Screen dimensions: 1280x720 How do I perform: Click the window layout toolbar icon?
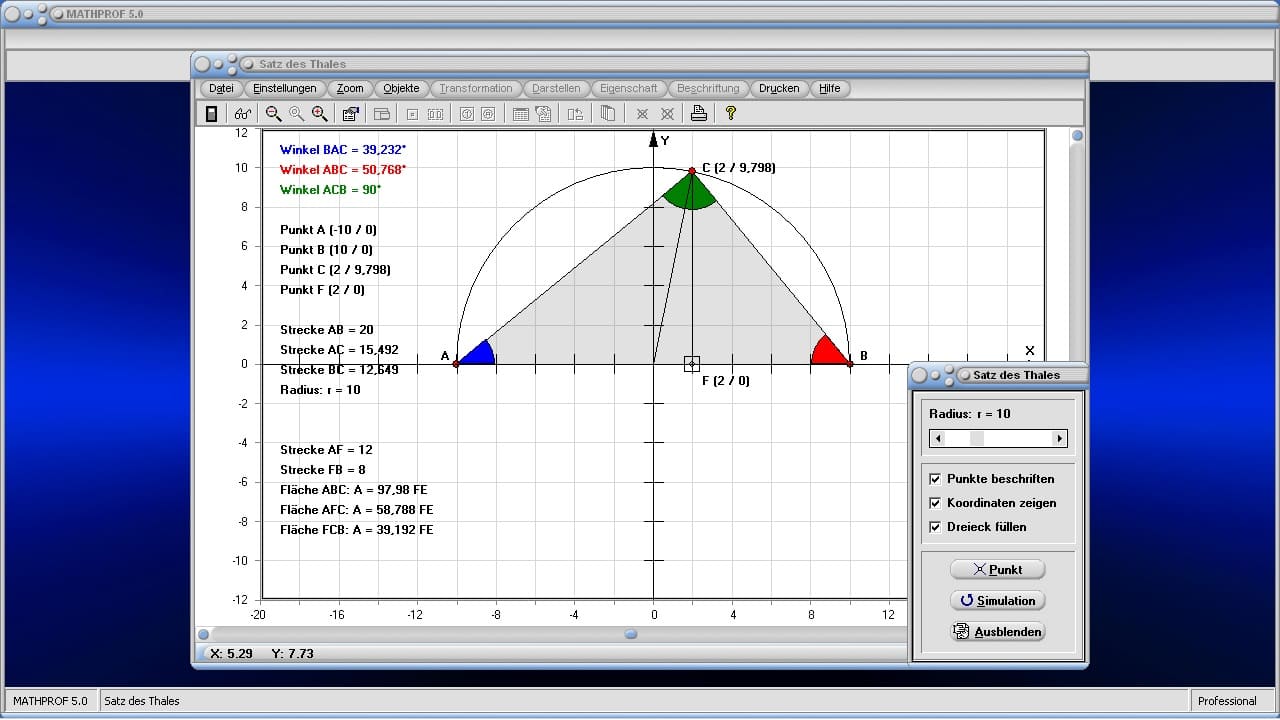[381, 114]
